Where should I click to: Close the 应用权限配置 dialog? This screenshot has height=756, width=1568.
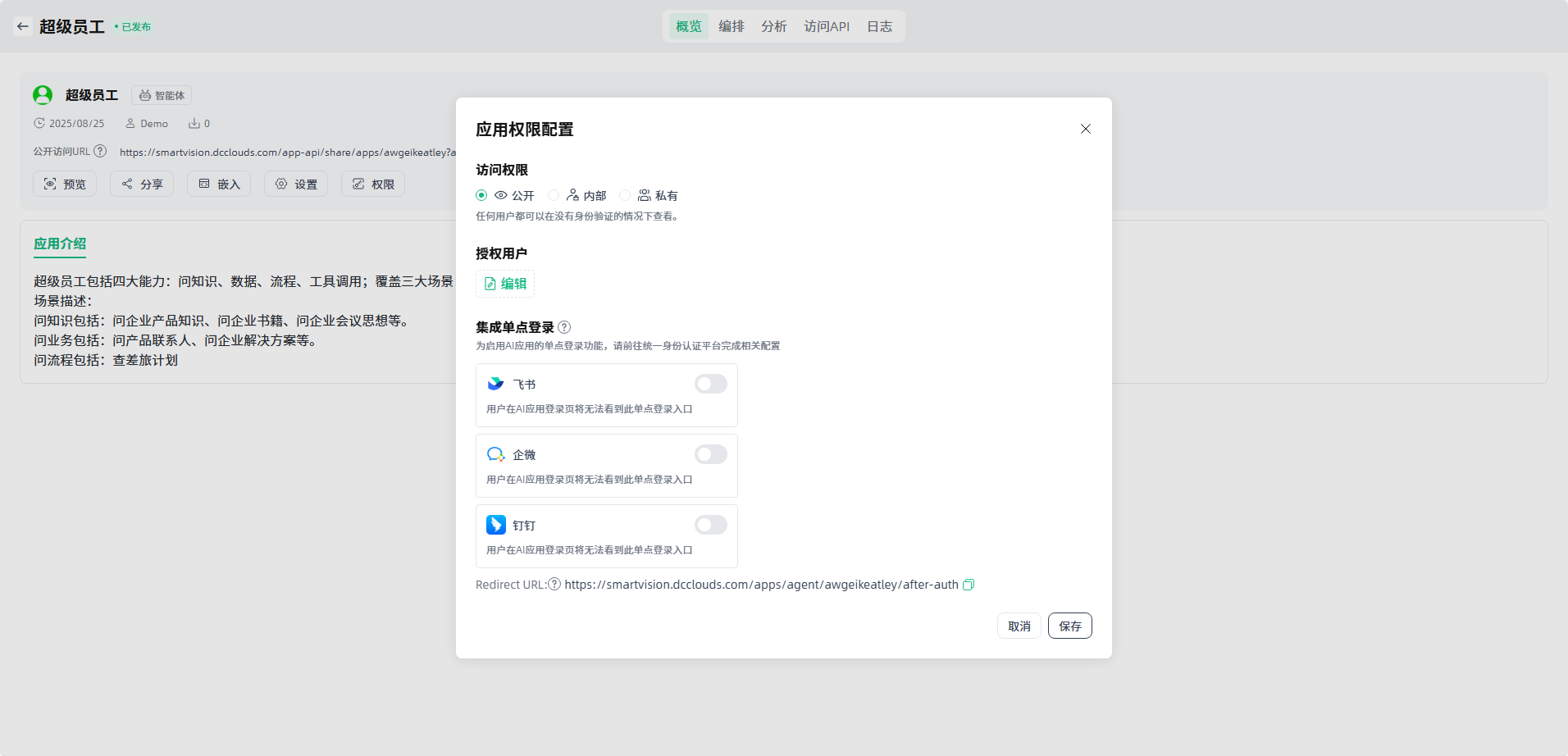pos(1085,129)
